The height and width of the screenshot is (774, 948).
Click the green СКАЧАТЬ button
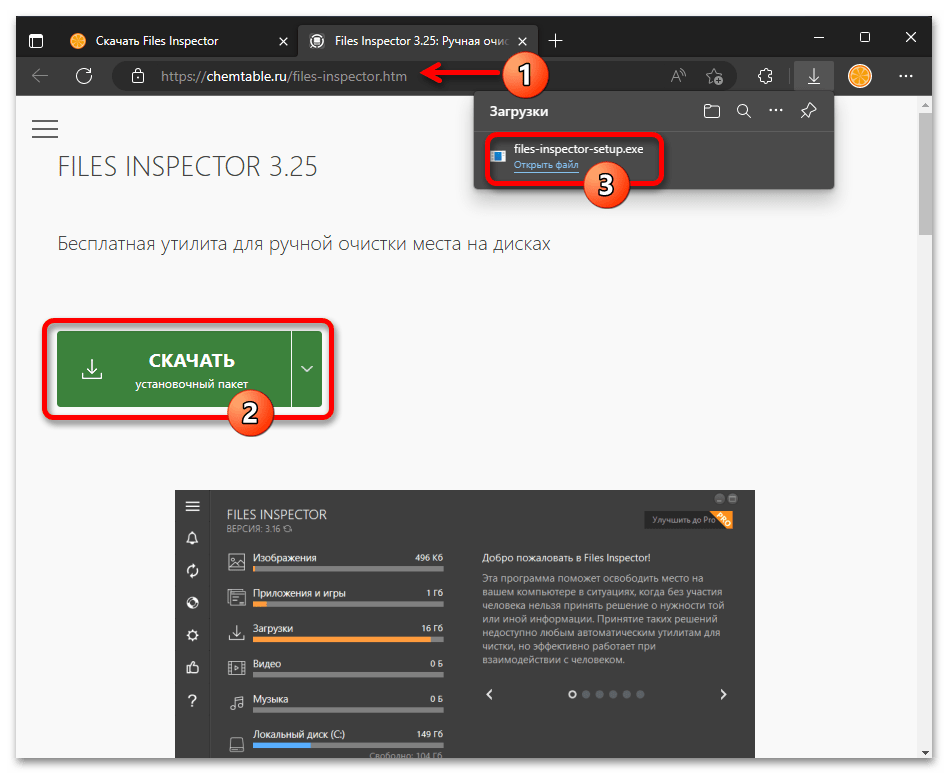pyautogui.click(x=174, y=369)
